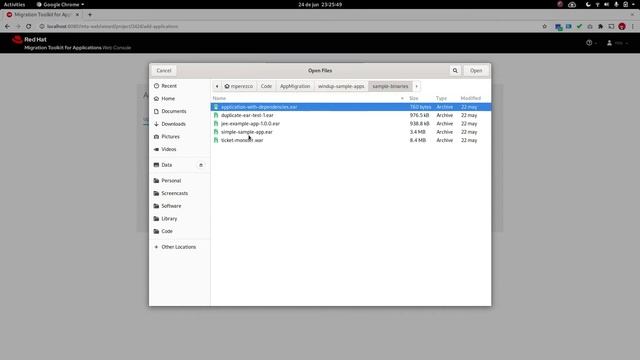
Task: Open the Chrome three-dot menu
Action: tap(633, 27)
